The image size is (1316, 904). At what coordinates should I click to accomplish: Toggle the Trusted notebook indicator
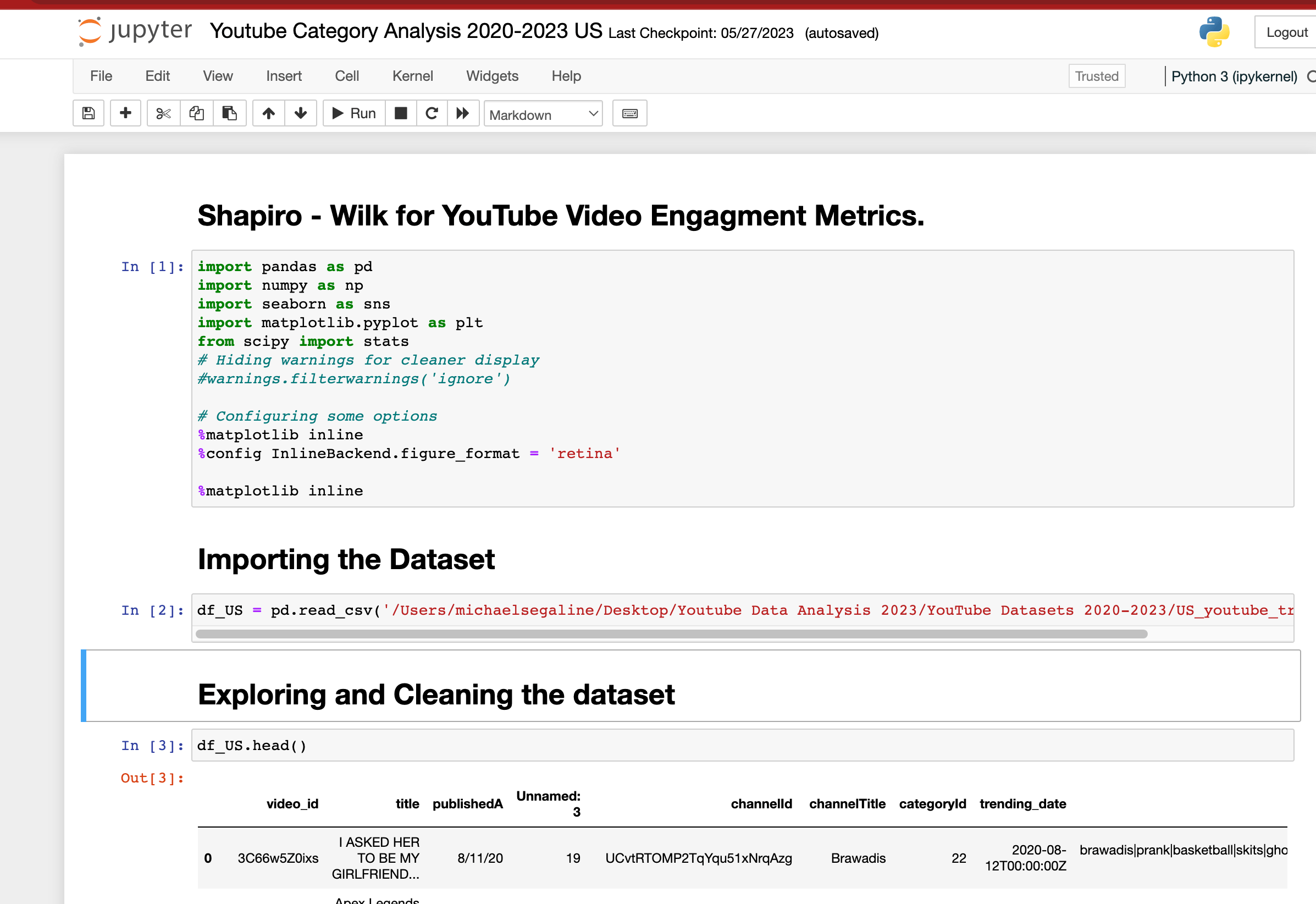1096,76
